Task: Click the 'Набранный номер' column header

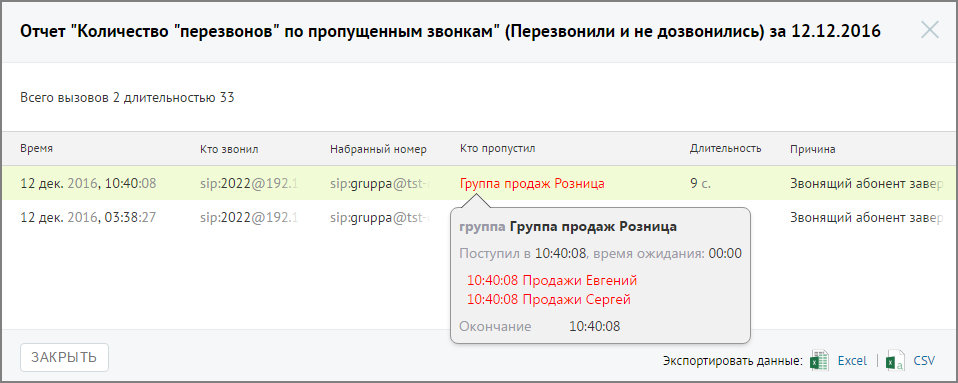Action: pyautogui.click(x=378, y=148)
